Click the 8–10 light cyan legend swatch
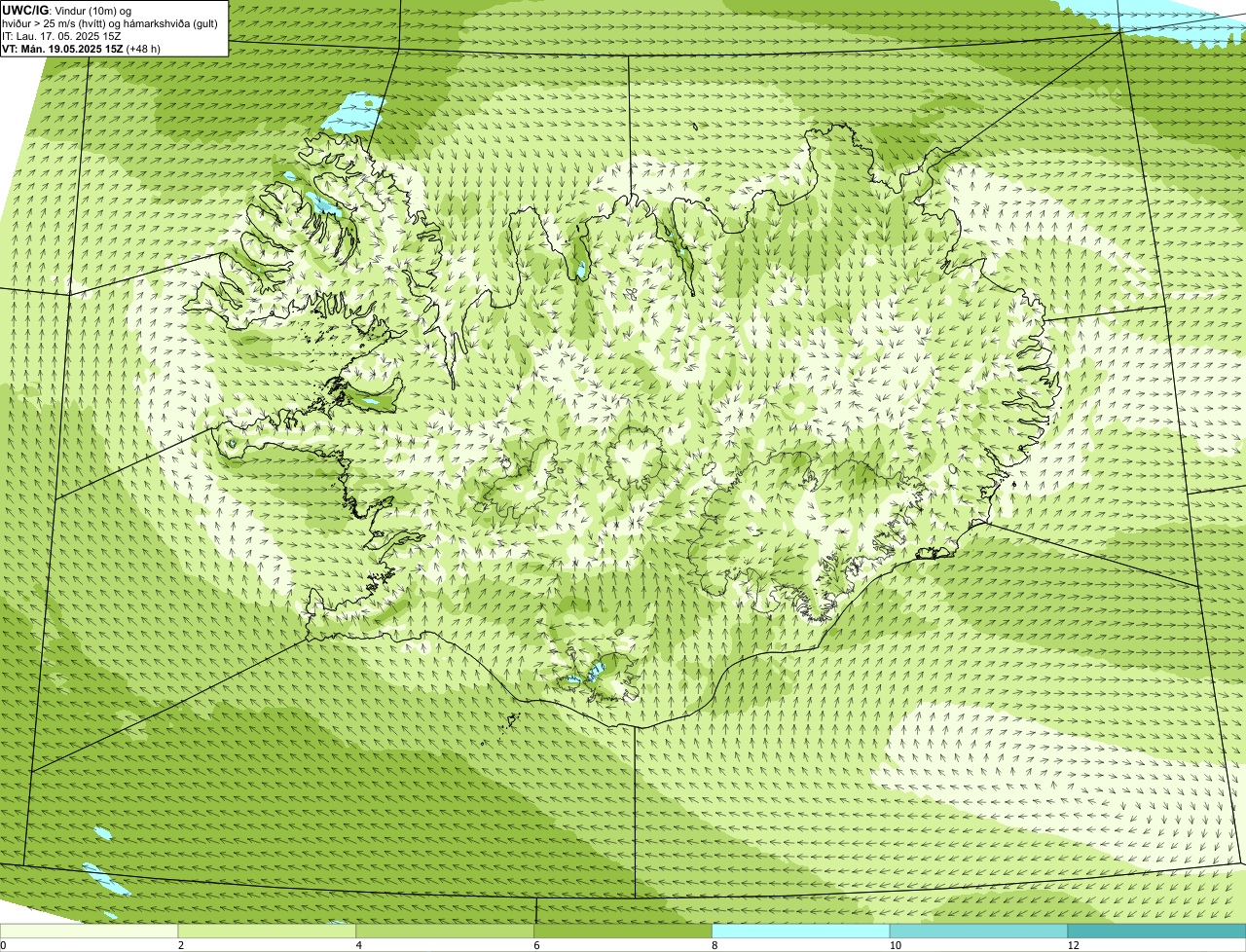The height and width of the screenshot is (952, 1246). click(x=801, y=931)
